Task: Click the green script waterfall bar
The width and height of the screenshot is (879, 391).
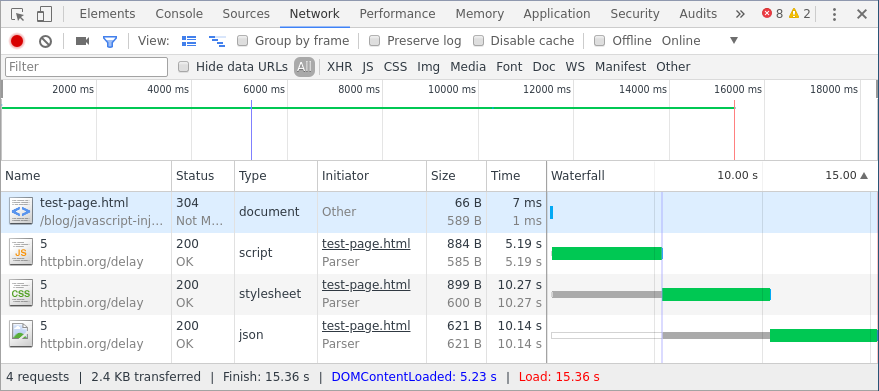Action: pos(607,254)
